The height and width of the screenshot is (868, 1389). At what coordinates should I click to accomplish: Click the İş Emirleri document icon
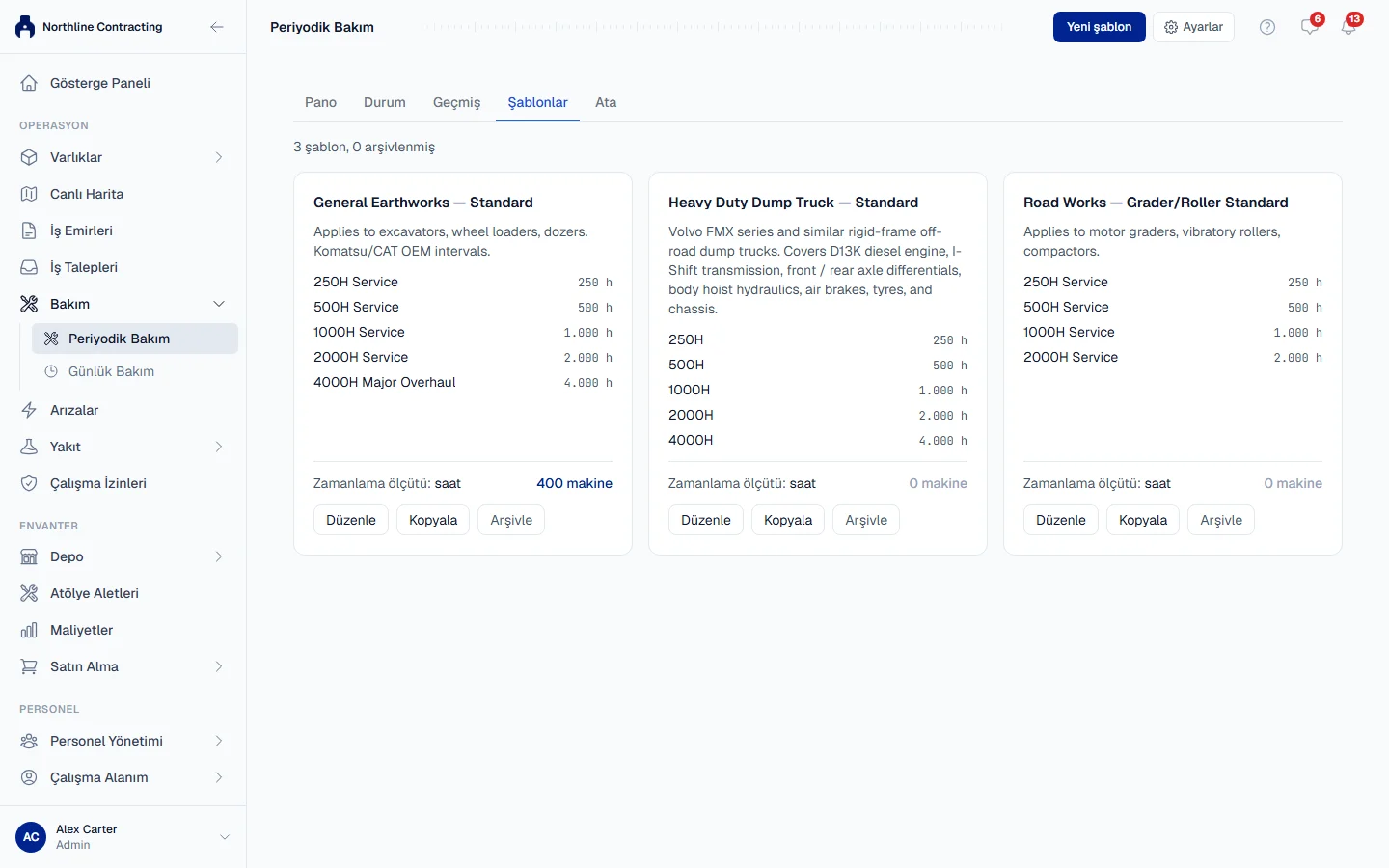click(x=29, y=231)
